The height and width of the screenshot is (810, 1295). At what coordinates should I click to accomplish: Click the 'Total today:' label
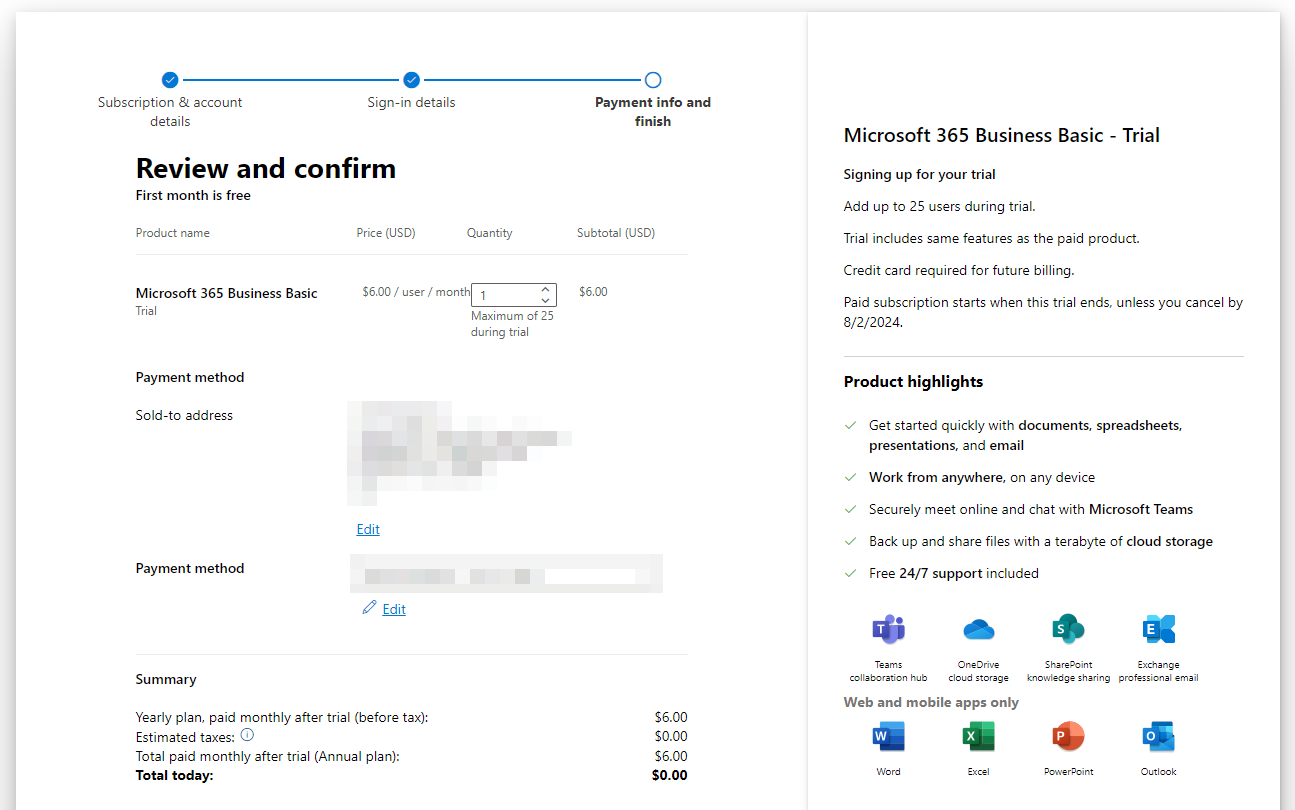pyautogui.click(x=175, y=775)
